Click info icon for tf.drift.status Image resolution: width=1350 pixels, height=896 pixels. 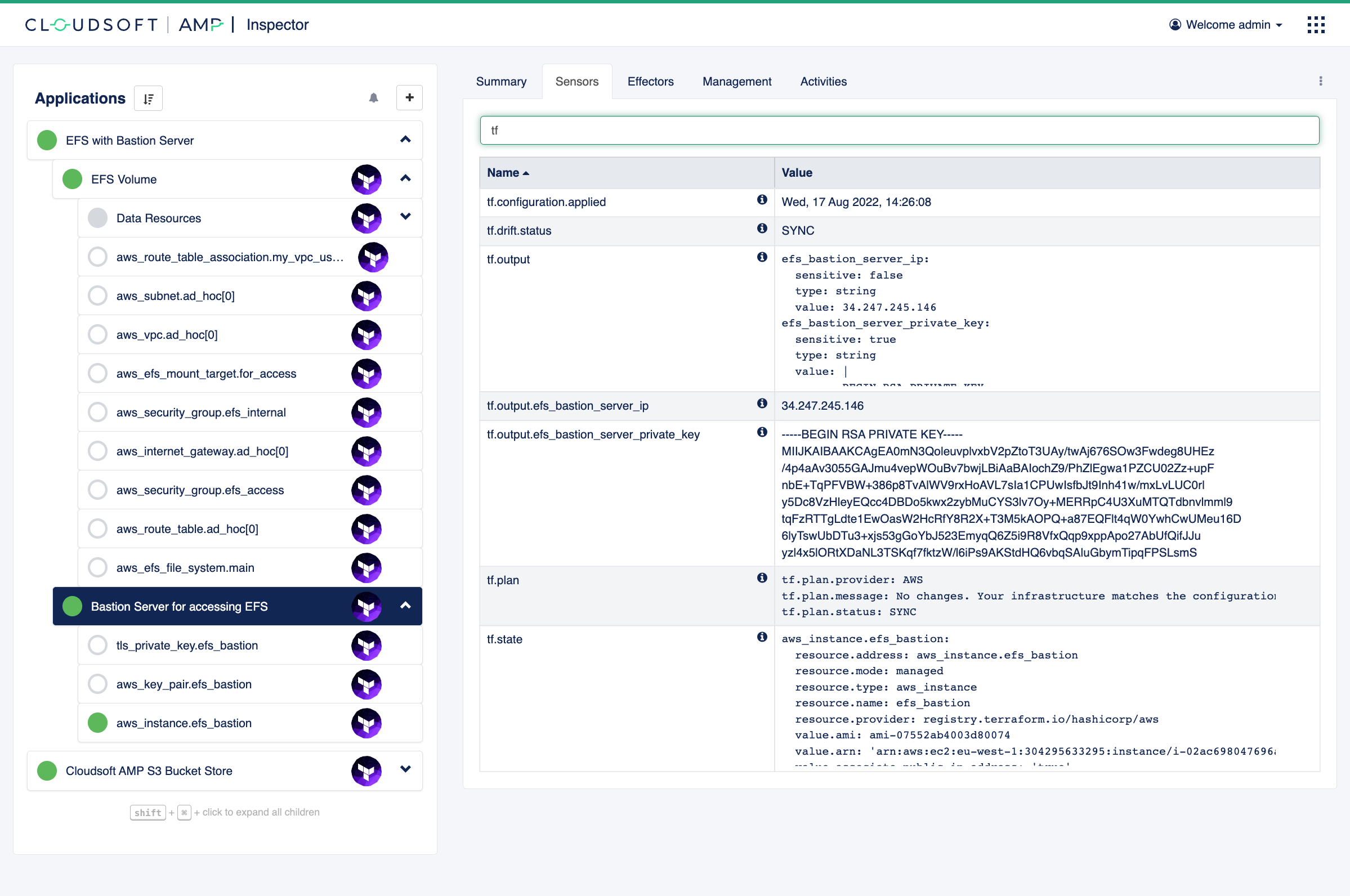762,228
